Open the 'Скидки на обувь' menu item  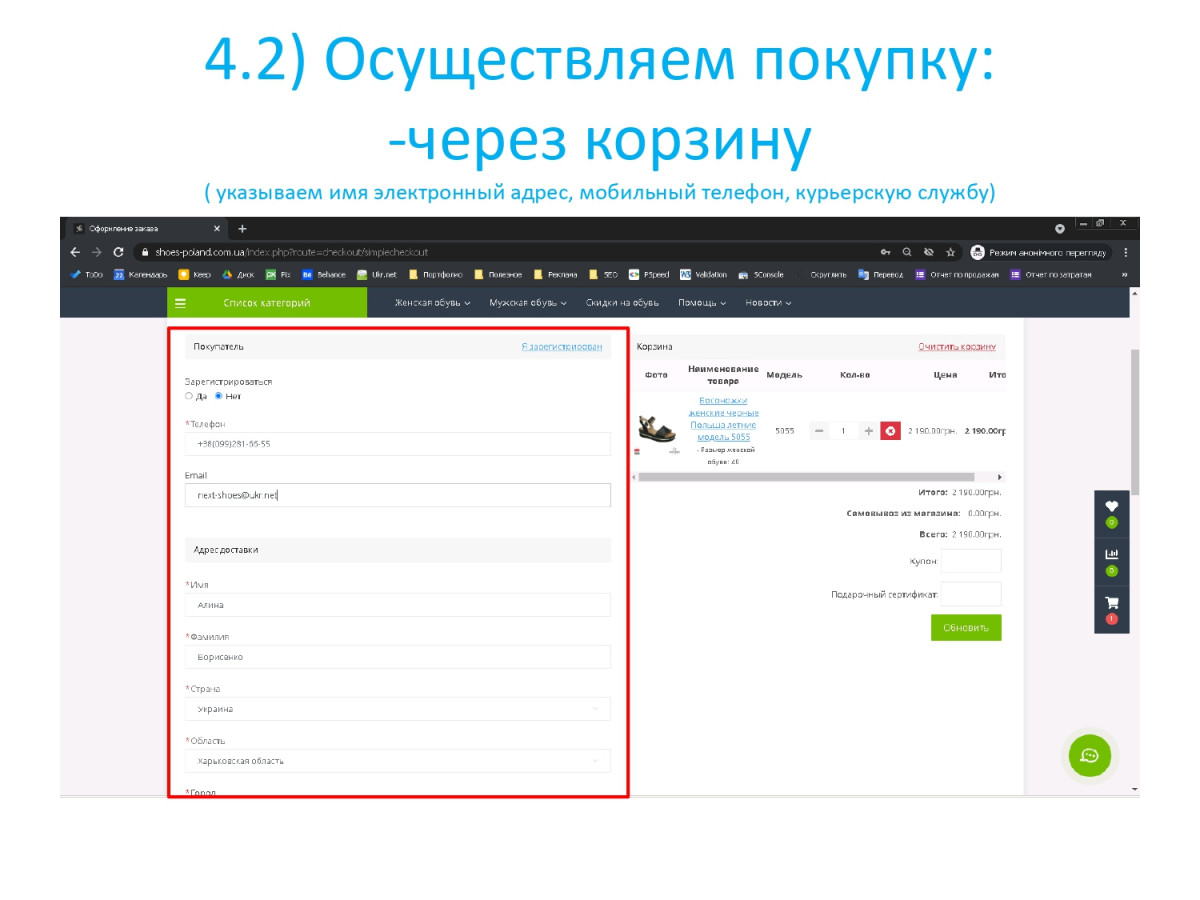622,303
